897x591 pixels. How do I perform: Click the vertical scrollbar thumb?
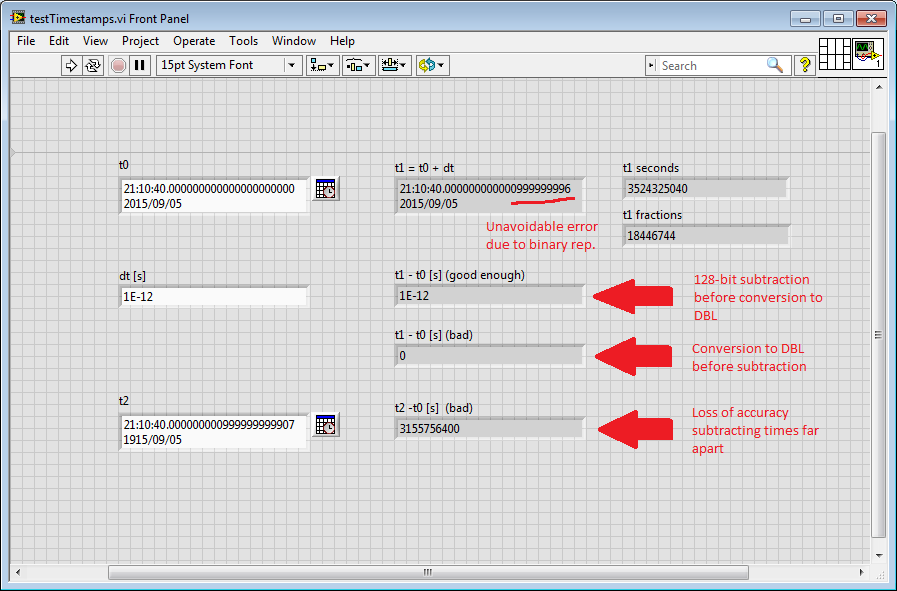click(x=878, y=335)
